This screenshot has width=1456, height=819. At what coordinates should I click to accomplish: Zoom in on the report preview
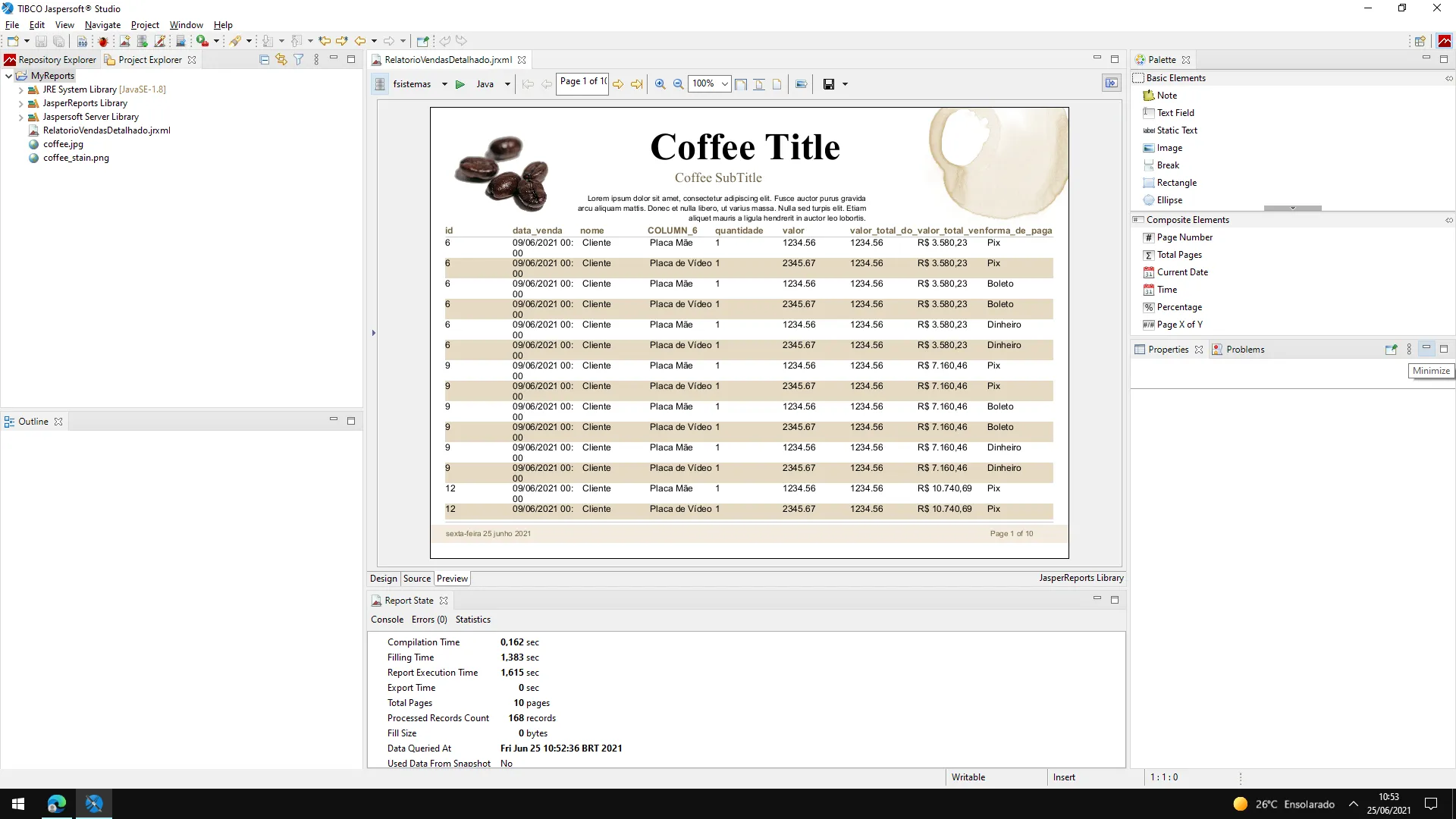click(x=660, y=84)
